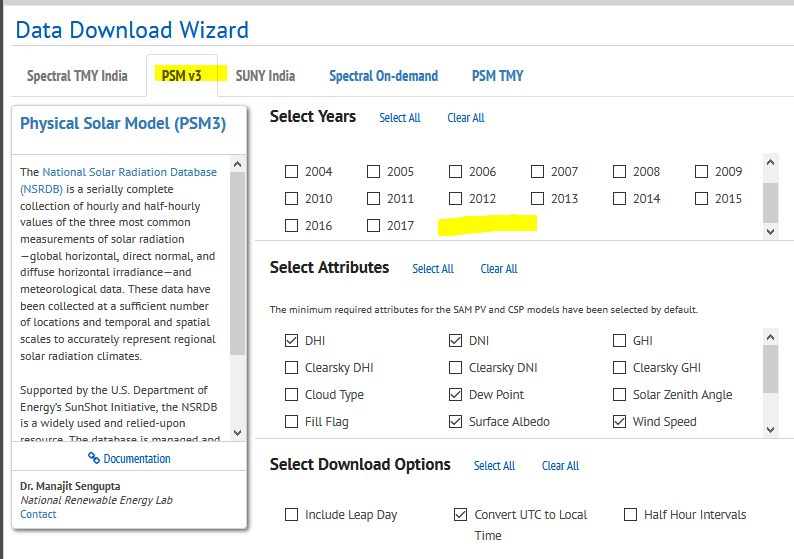This screenshot has width=794, height=559.
Task: Check the 2017 year checkbox
Action: coord(374,226)
